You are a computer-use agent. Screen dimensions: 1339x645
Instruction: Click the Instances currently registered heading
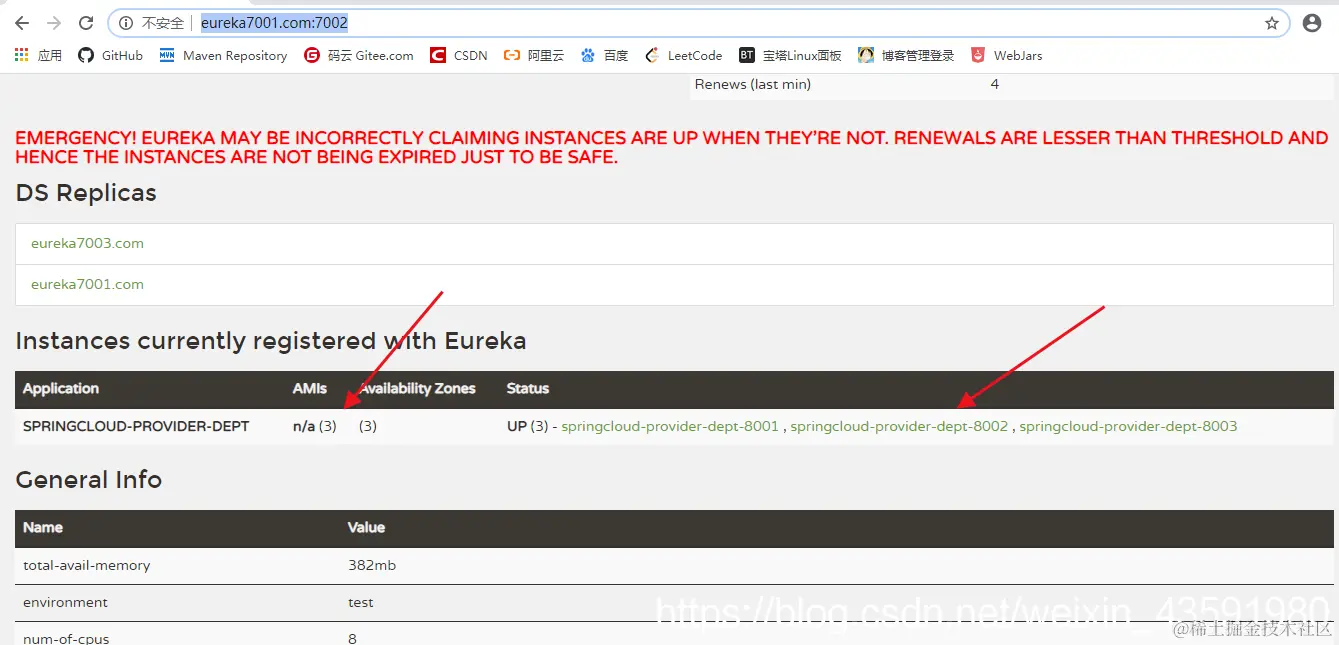click(271, 341)
